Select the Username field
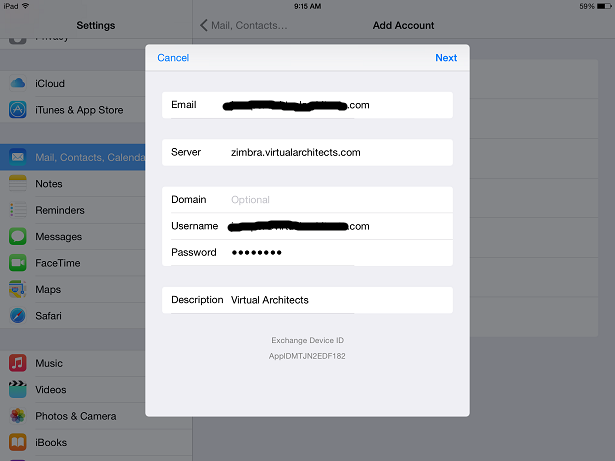Image resolution: width=615 pixels, height=461 pixels. click(x=308, y=226)
